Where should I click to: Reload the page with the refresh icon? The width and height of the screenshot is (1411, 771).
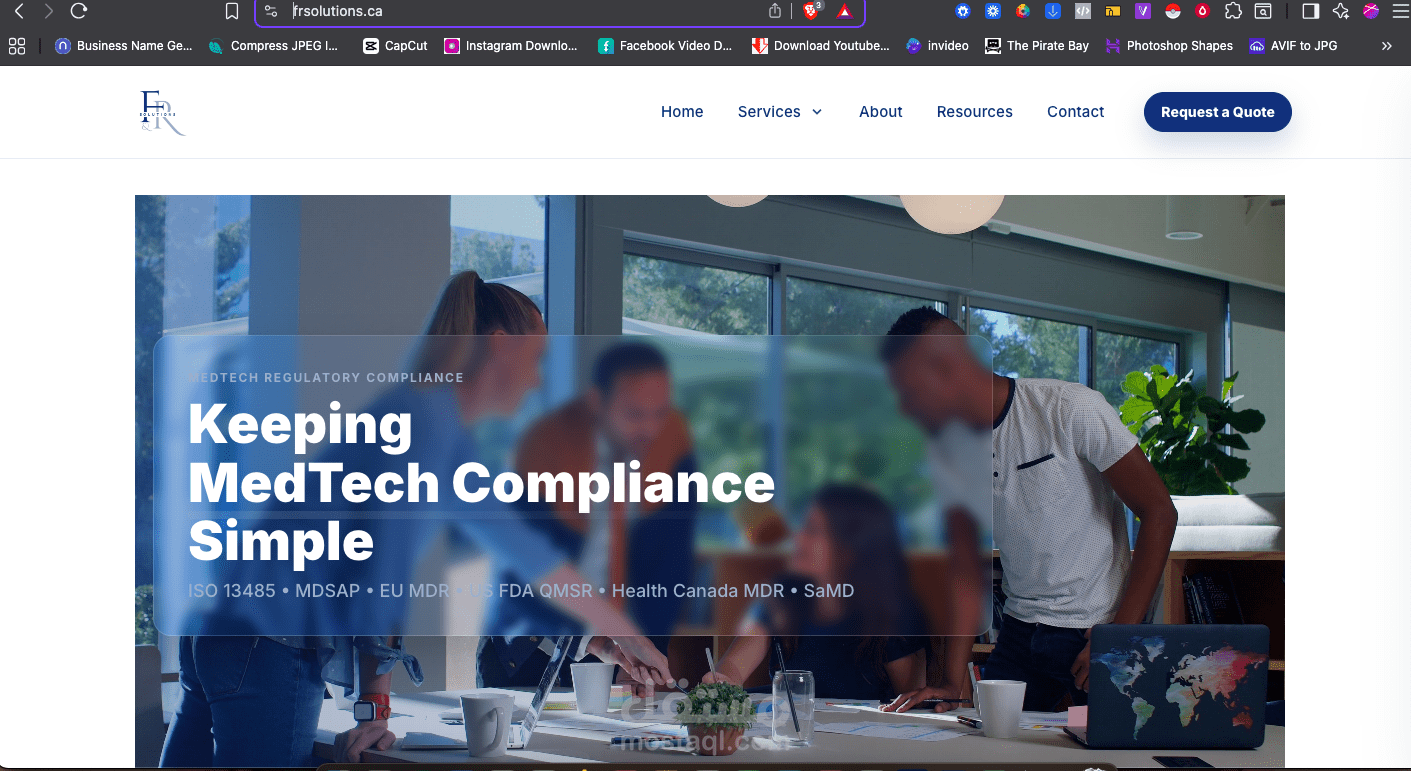tap(79, 11)
